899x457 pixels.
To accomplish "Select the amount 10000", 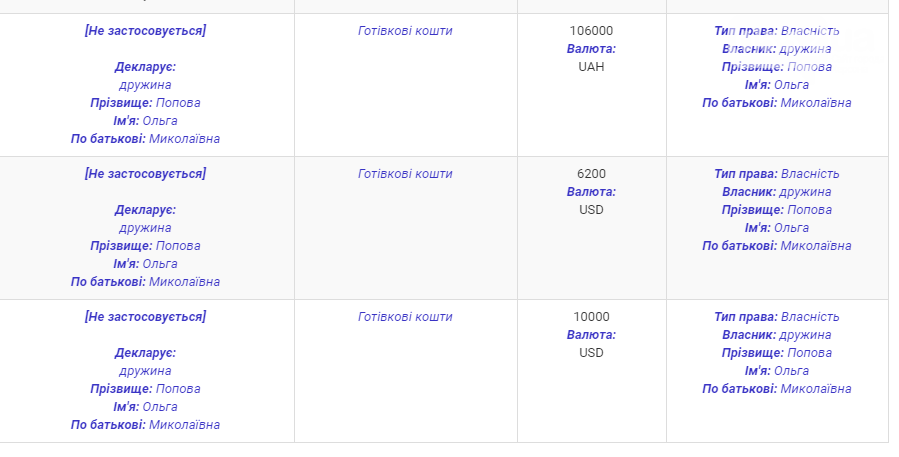I will (591, 317).
